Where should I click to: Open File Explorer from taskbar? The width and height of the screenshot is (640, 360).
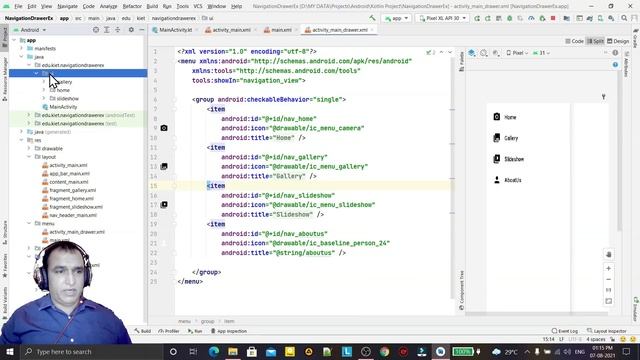coord(233,351)
